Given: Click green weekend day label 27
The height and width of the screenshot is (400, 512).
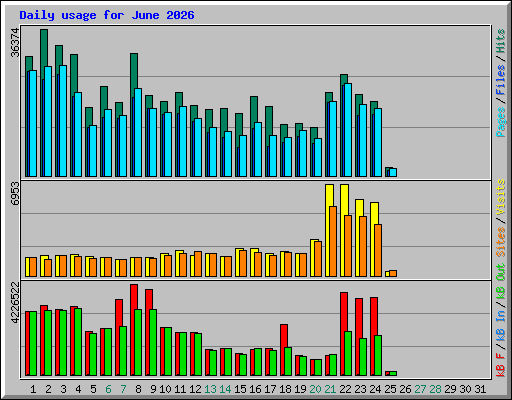Looking at the screenshot, I should [420, 389].
